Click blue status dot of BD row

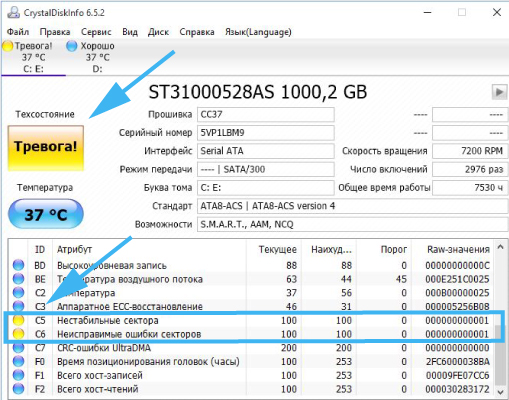(x=18, y=265)
